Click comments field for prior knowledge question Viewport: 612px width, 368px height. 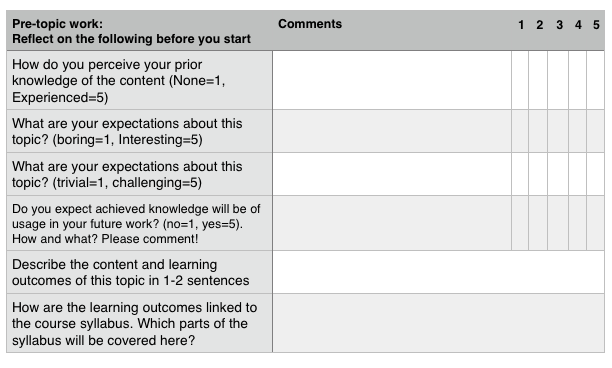pyautogui.click(x=392, y=80)
